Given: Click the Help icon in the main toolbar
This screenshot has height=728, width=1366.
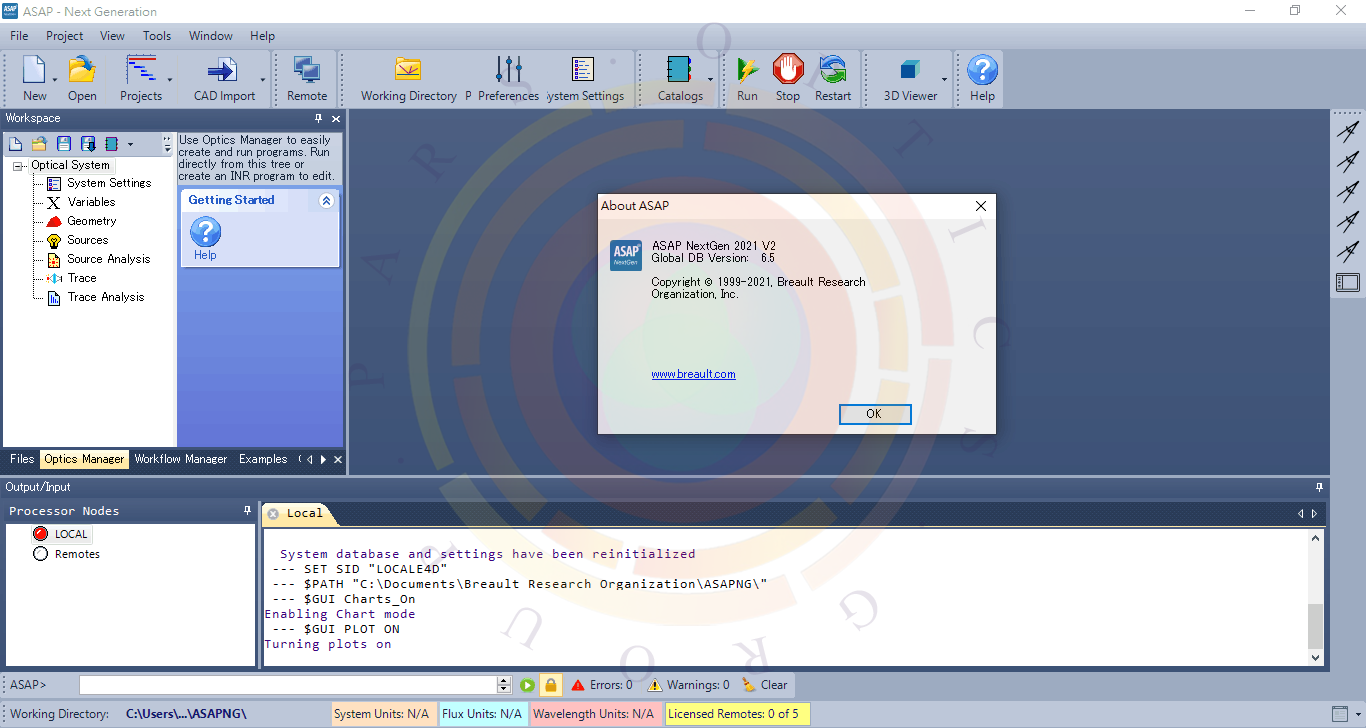Looking at the screenshot, I should (982, 70).
